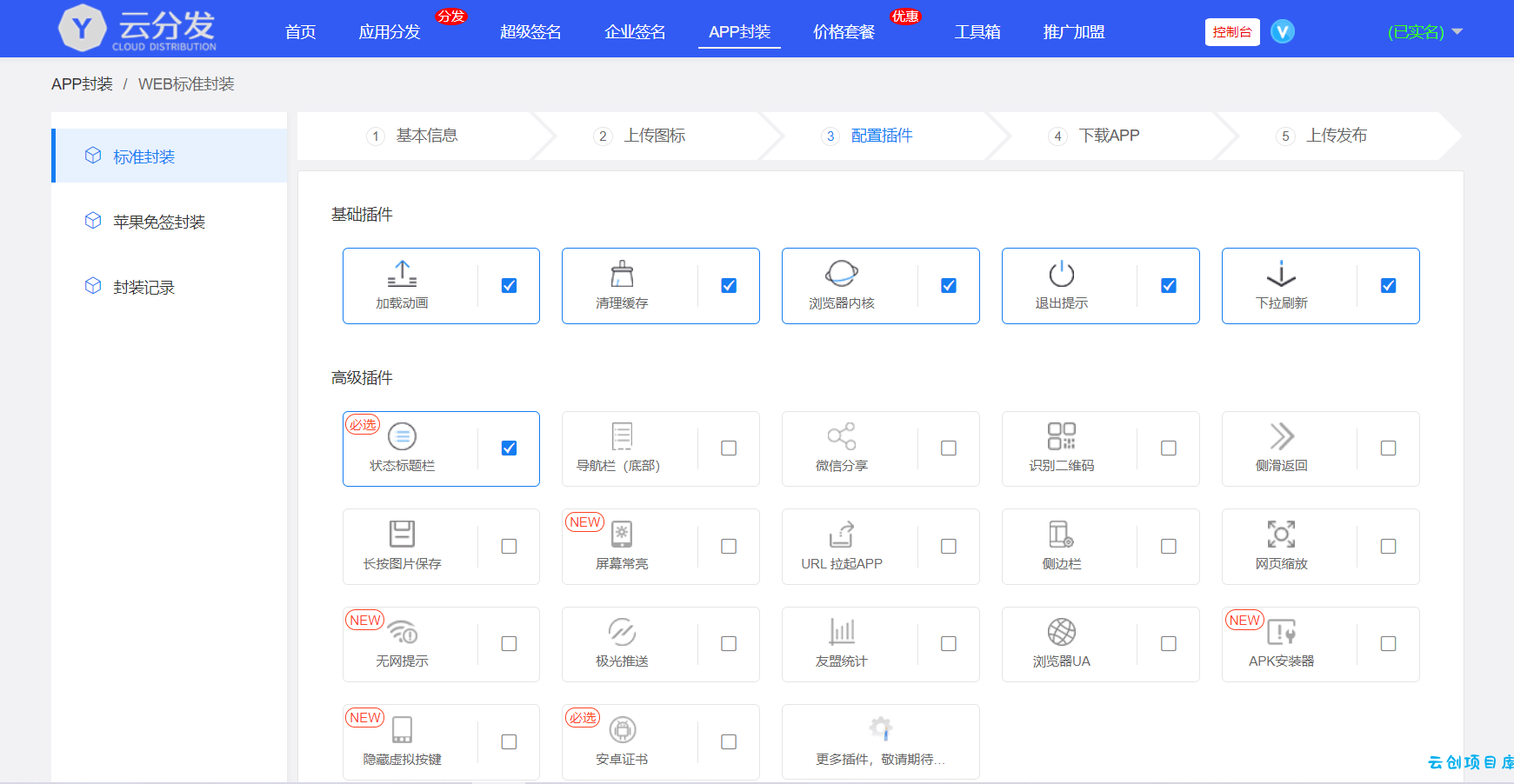The image size is (1514, 784).
Task: Uncheck the 退出提示 checkbox
Action: pyautogui.click(x=1169, y=285)
